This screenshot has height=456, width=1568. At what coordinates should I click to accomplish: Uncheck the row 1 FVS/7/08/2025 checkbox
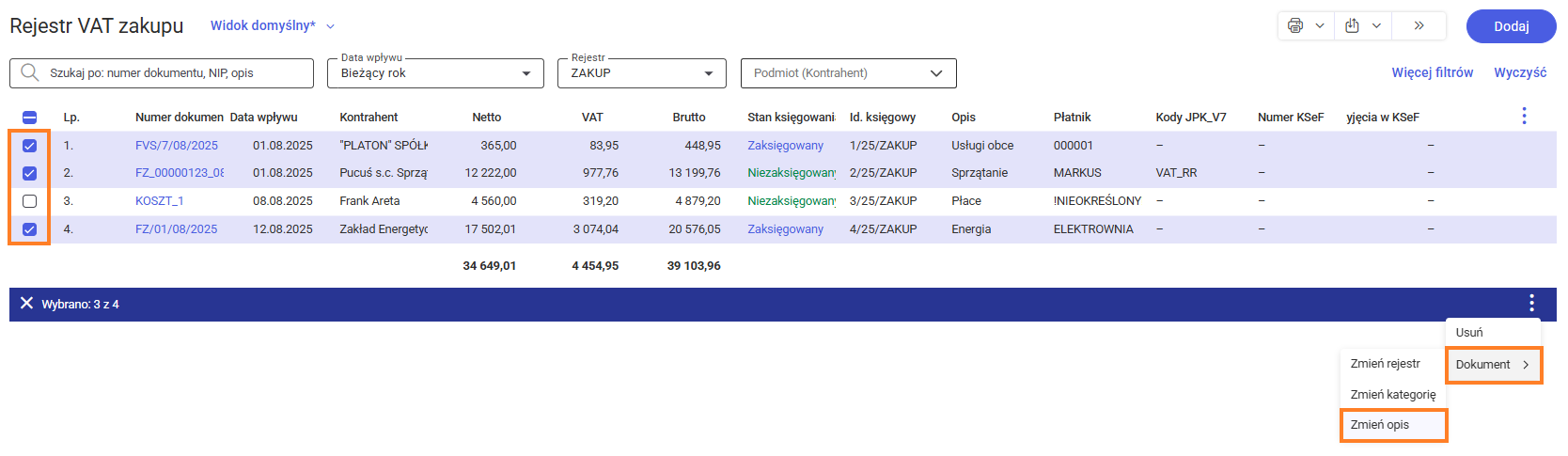tap(29, 146)
